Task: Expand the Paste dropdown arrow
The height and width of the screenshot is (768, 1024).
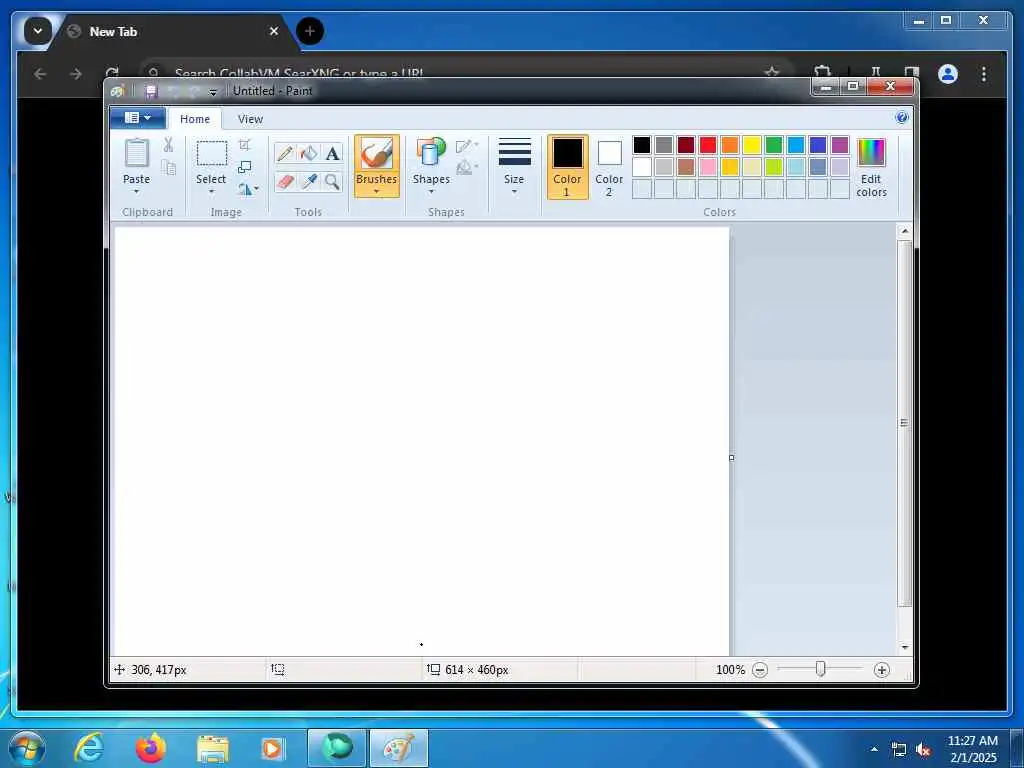Action: pyautogui.click(x=136, y=191)
